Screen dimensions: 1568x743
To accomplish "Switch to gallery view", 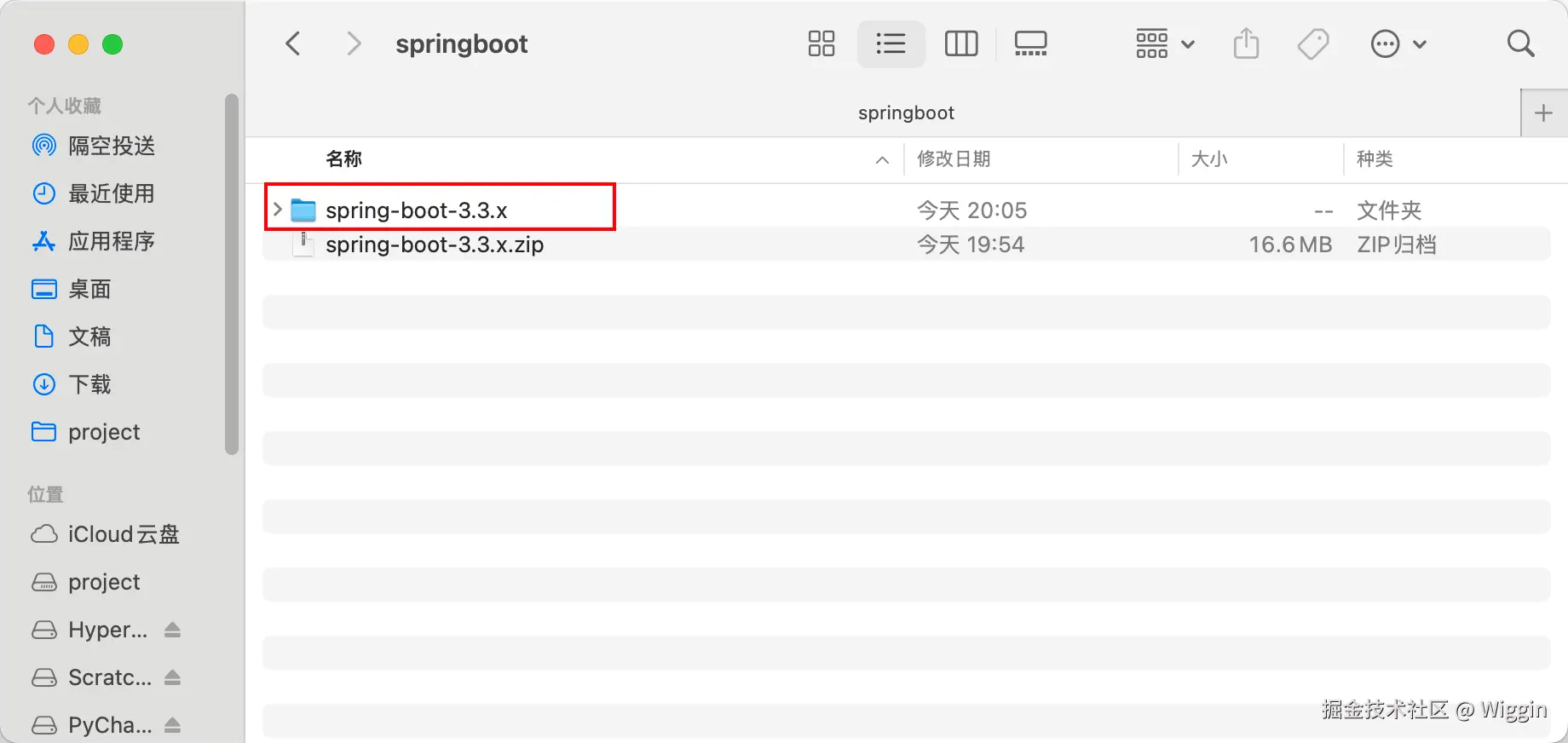I will coord(1031,43).
